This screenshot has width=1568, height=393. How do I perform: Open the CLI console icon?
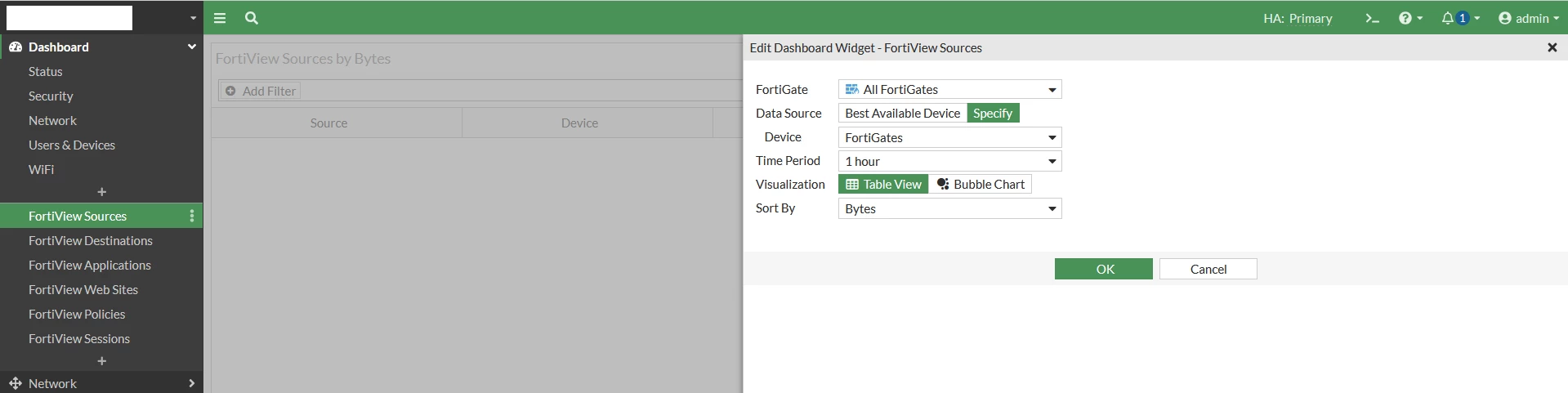[x=1372, y=18]
